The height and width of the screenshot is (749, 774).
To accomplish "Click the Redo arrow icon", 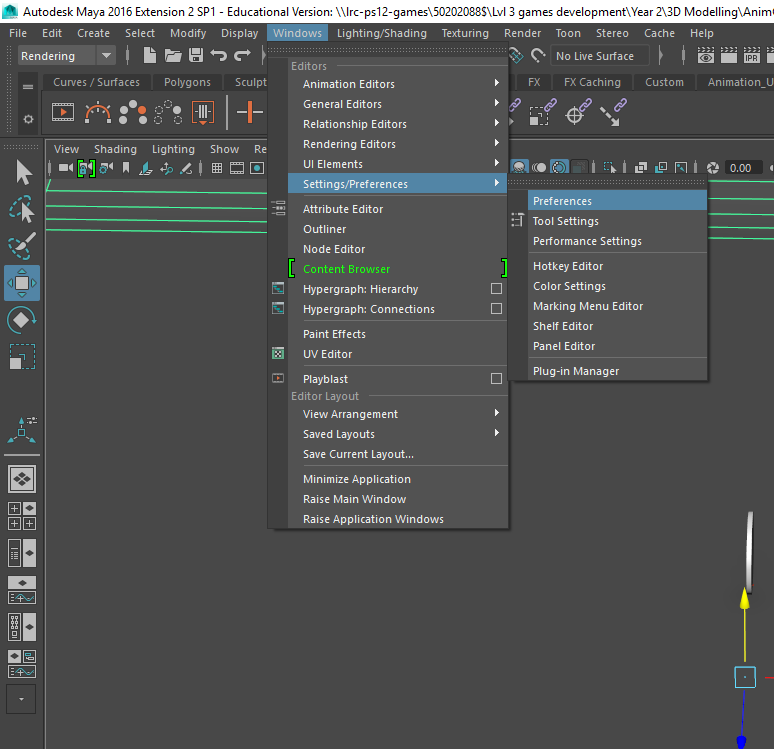I will (242, 55).
